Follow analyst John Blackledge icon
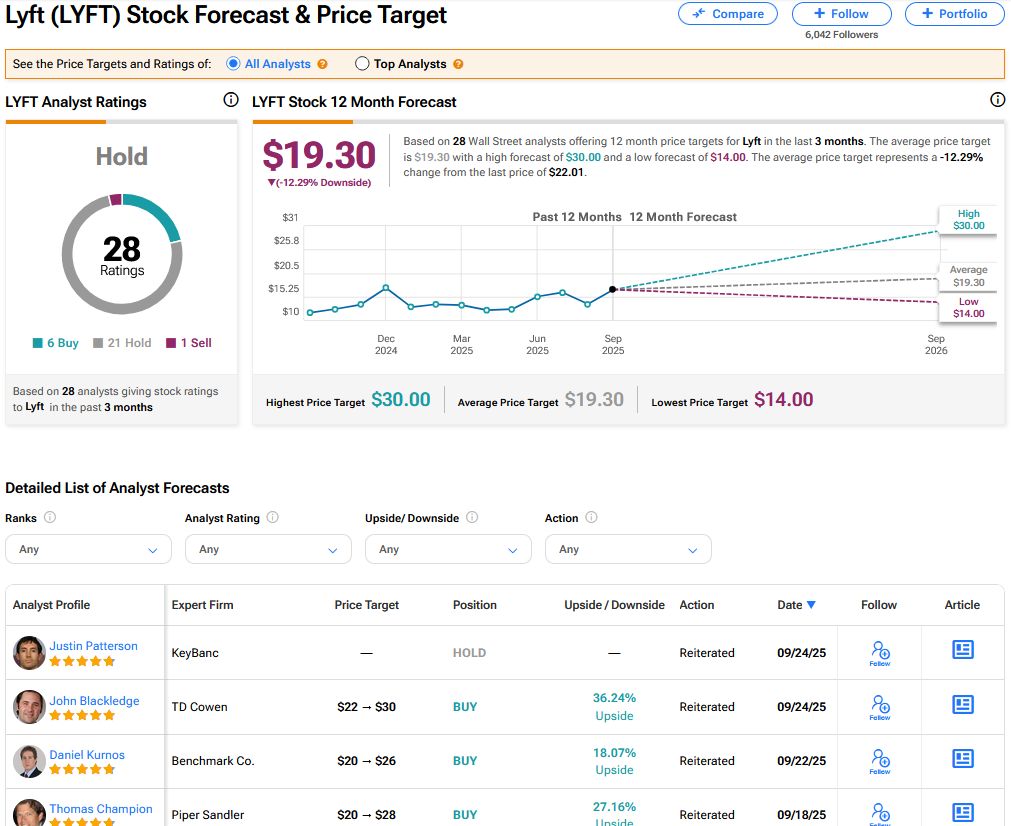The image size is (1011, 826). [x=880, y=707]
